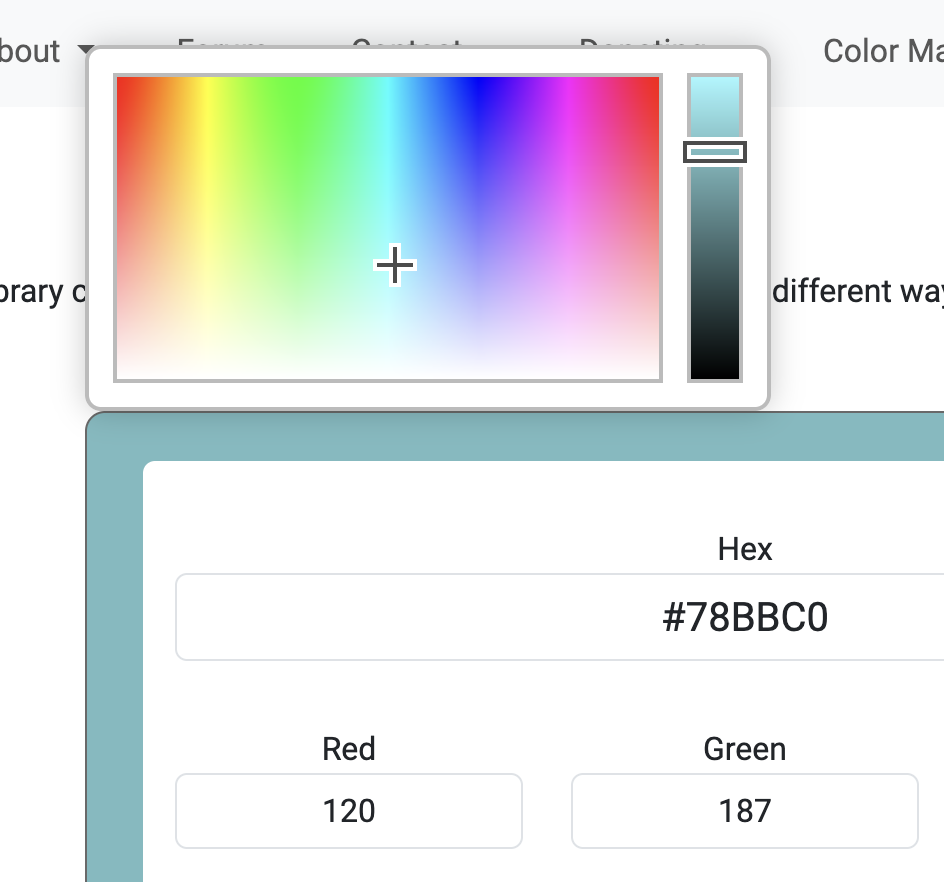
Task: Select the Green value field showing 187
Action: [x=745, y=811]
